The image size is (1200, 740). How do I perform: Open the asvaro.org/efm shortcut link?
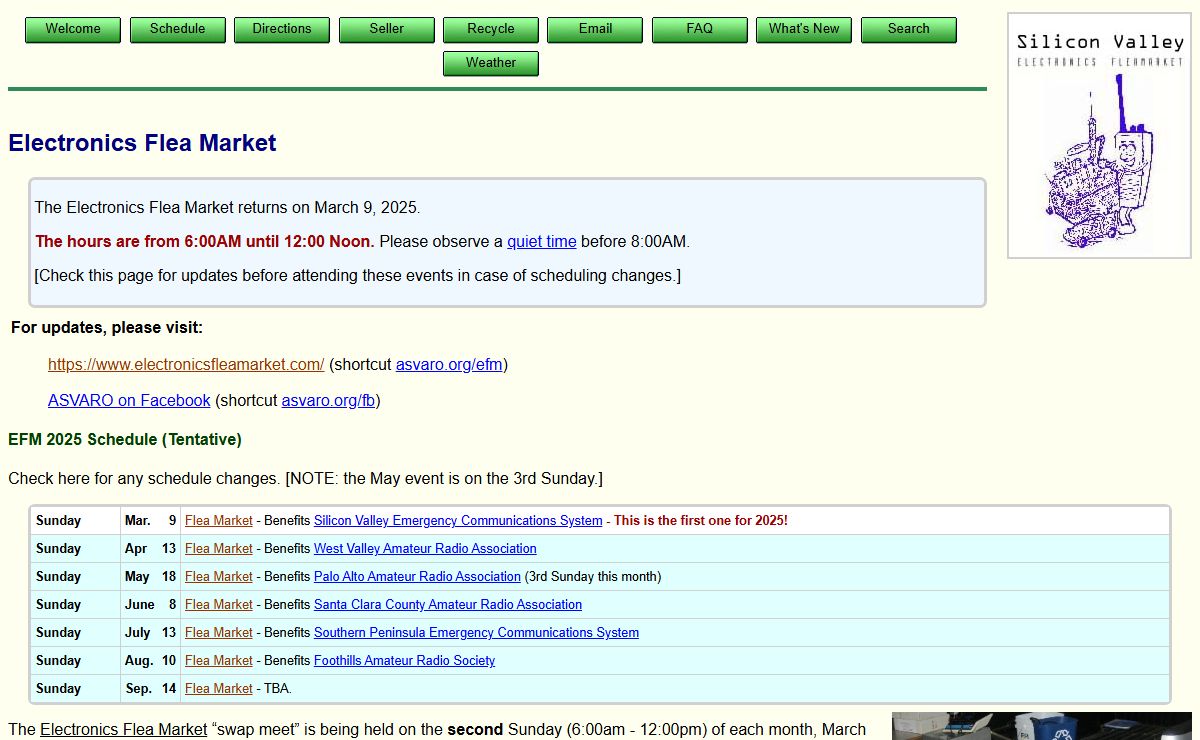(x=449, y=364)
